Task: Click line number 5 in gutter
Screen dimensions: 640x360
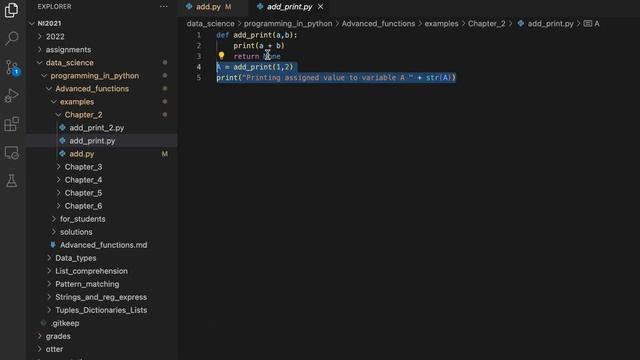Action: (199, 78)
